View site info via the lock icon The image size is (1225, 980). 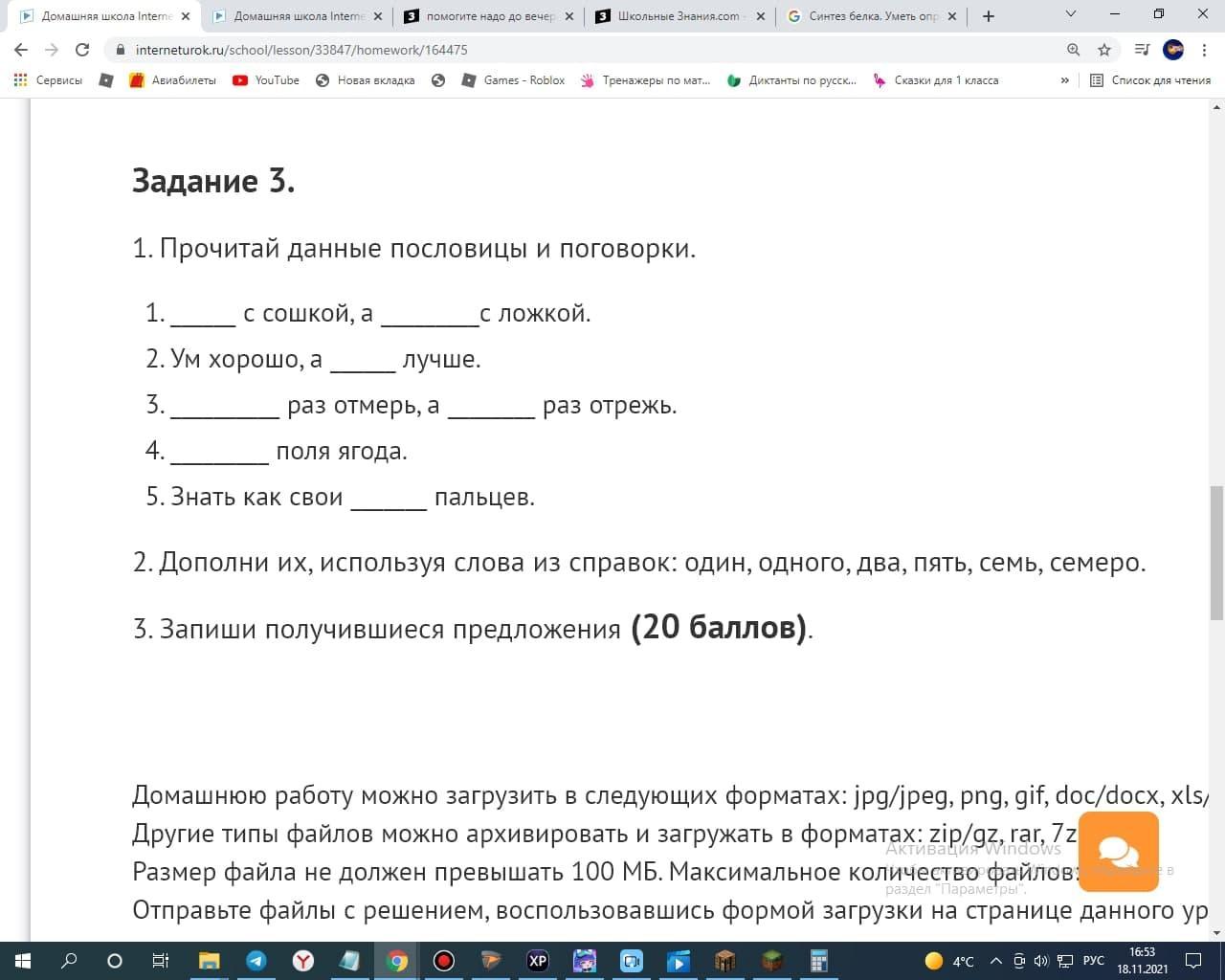121,50
